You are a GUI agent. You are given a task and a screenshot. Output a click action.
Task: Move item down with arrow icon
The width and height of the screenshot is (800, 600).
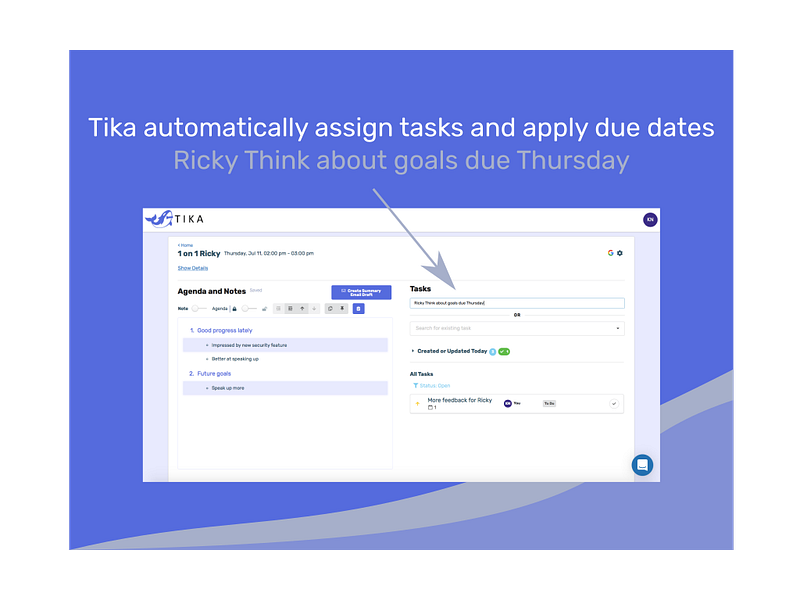point(314,309)
